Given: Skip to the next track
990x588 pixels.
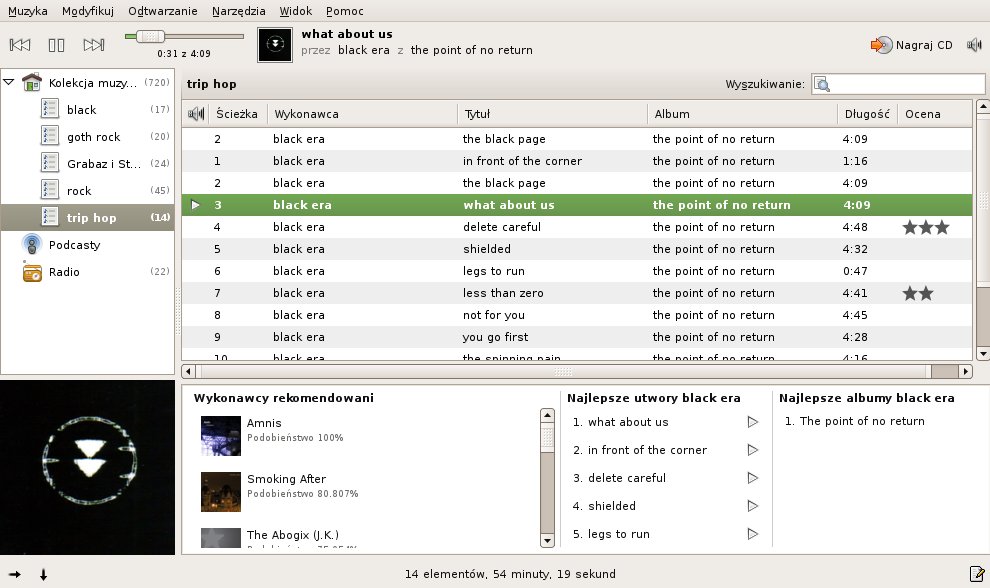Looking at the screenshot, I should (93, 45).
